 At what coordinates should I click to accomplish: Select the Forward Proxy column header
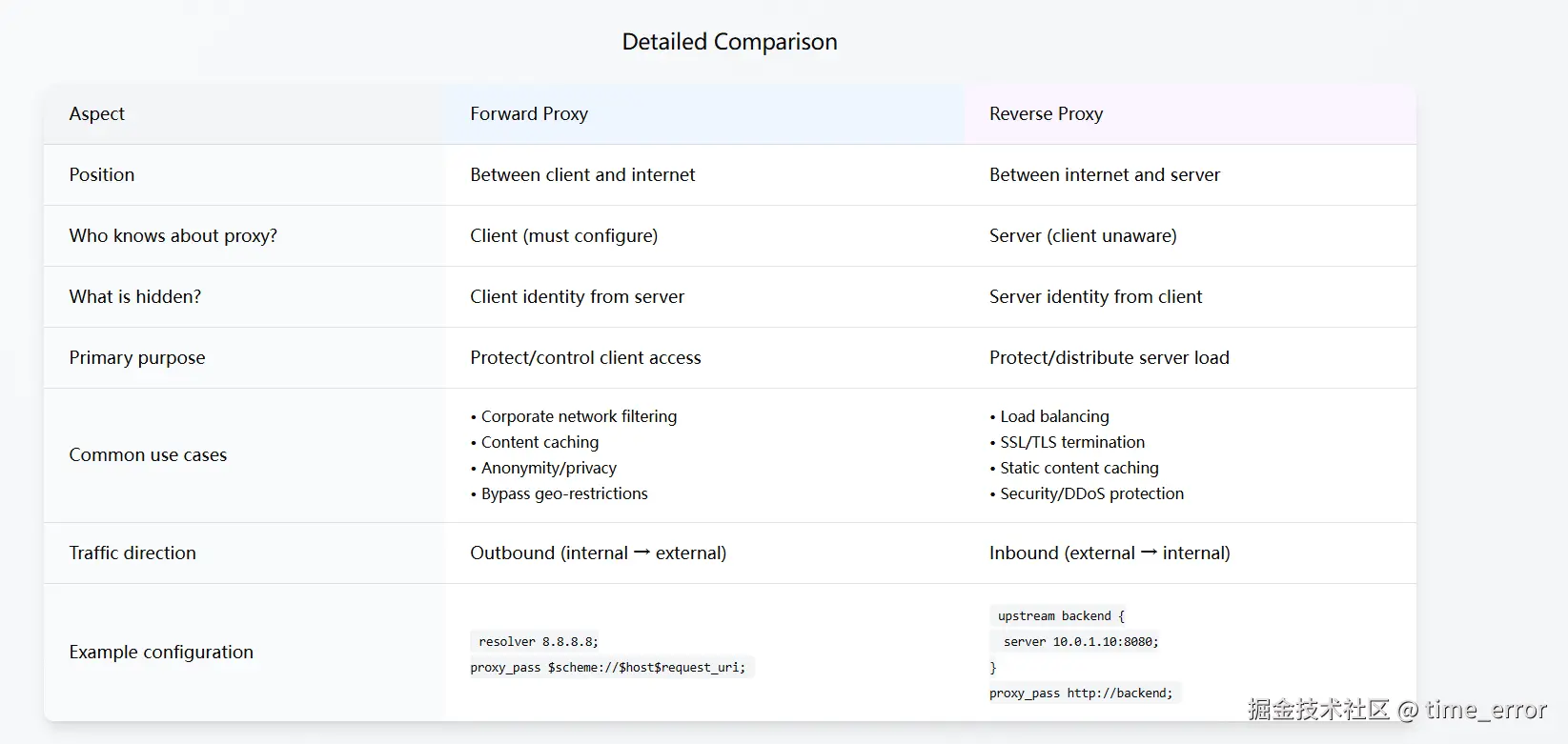[x=529, y=113]
